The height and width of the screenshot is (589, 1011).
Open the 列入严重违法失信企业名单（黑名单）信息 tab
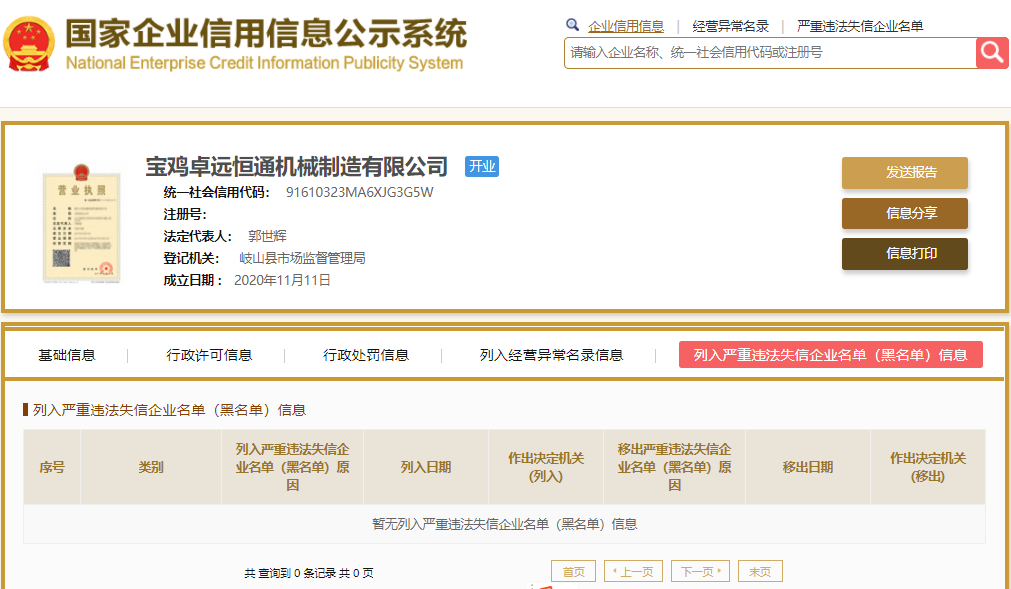(x=830, y=355)
